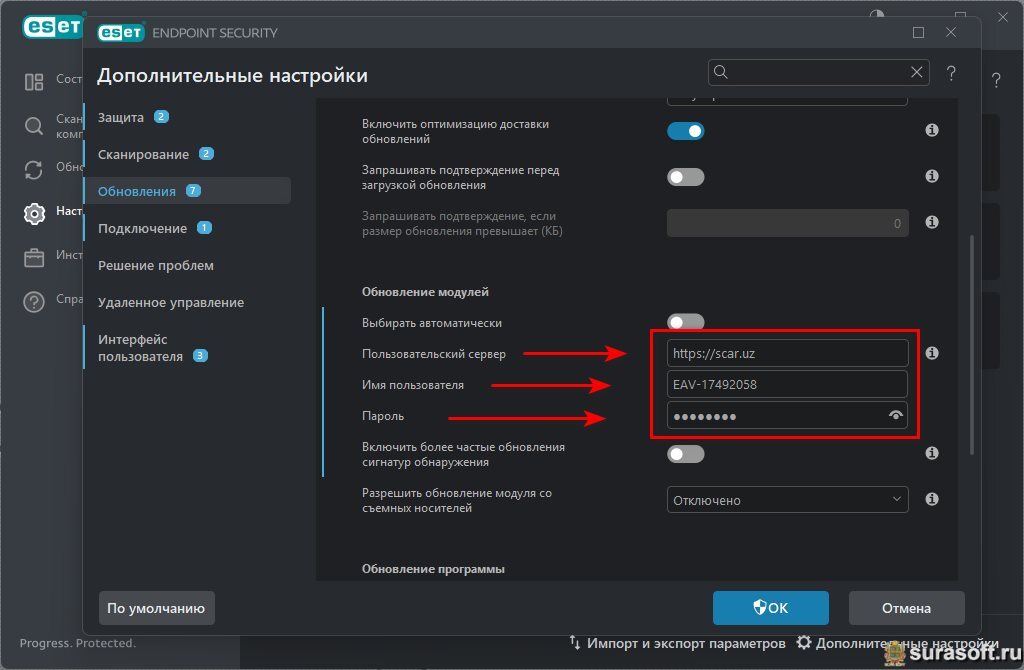Open computer scan icon in main sidebar
1024x670 pixels.
[x=34, y=125]
